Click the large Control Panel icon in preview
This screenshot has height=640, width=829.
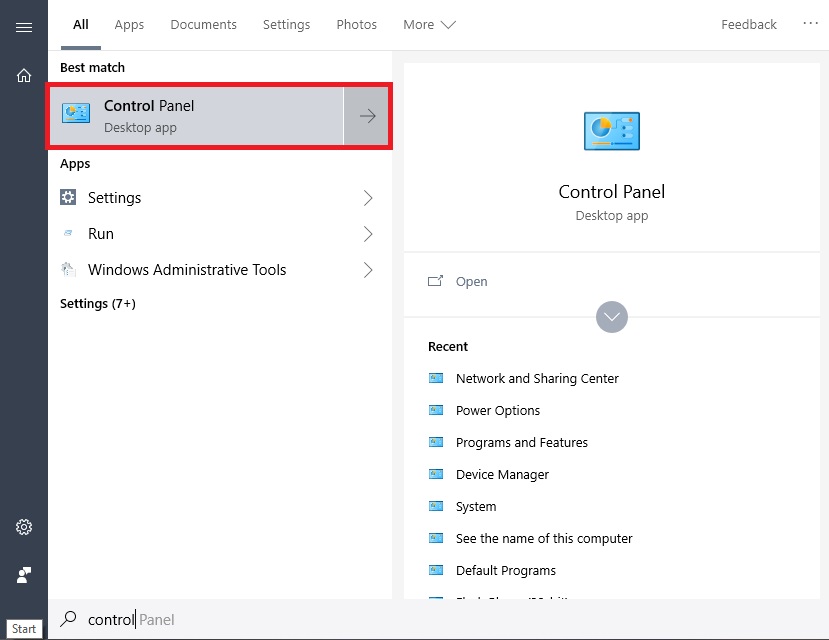[612, 131]
